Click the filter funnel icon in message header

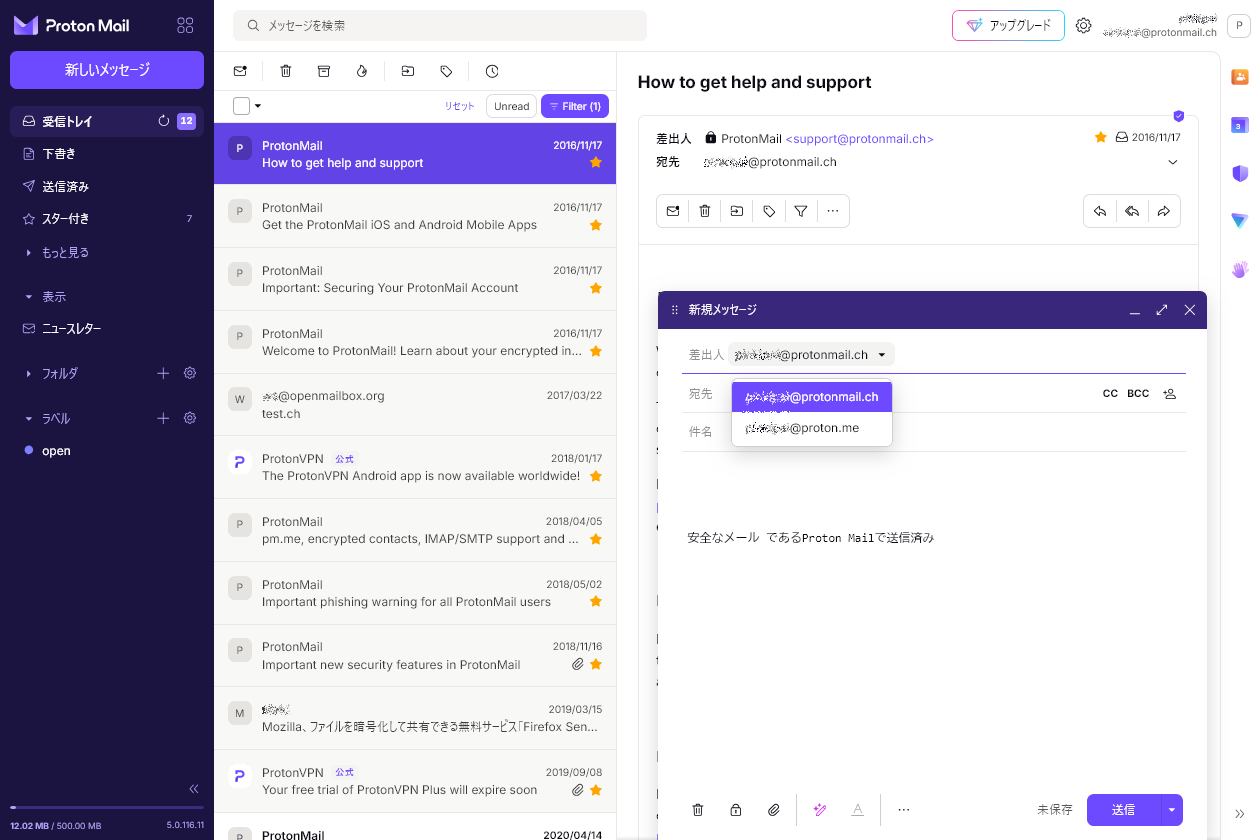(801, 211)
